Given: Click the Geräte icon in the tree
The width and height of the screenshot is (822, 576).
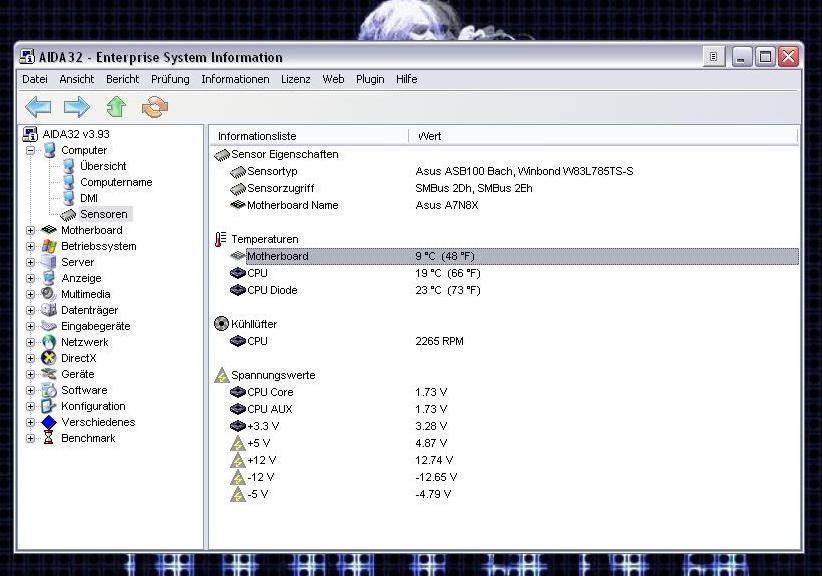Looking at the screenshot, I should click(x=49, y=374).
